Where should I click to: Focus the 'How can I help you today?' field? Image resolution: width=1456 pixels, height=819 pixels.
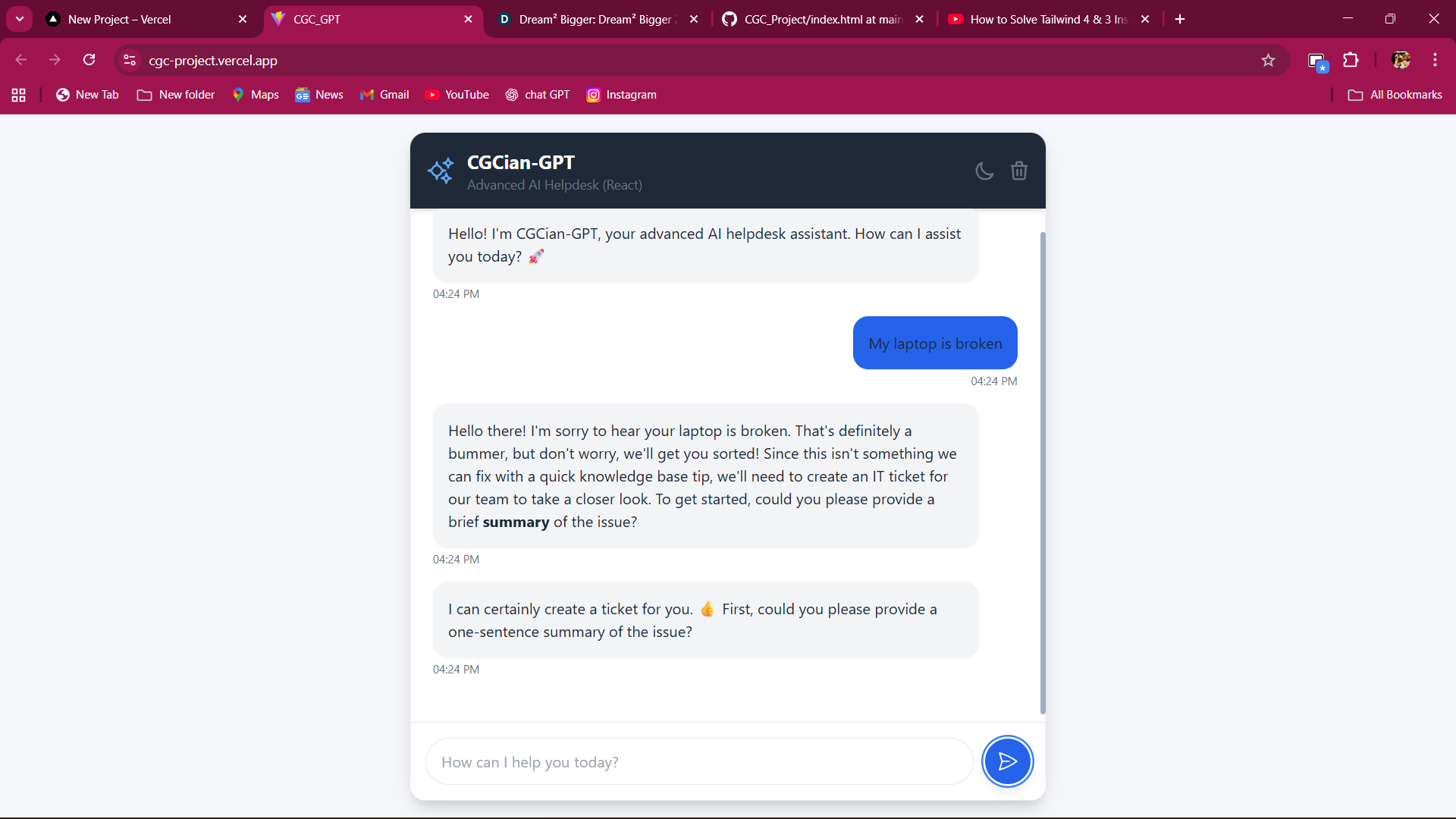tap(699, 762)
